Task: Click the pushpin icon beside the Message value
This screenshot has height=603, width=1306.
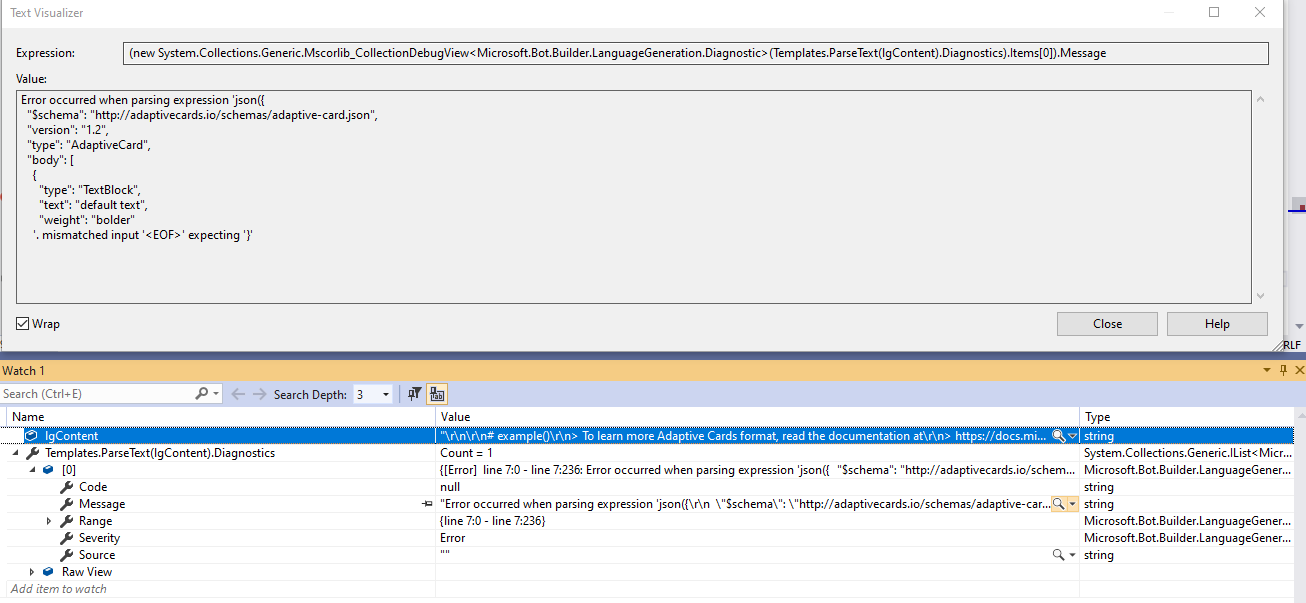Action: point(428,503)
